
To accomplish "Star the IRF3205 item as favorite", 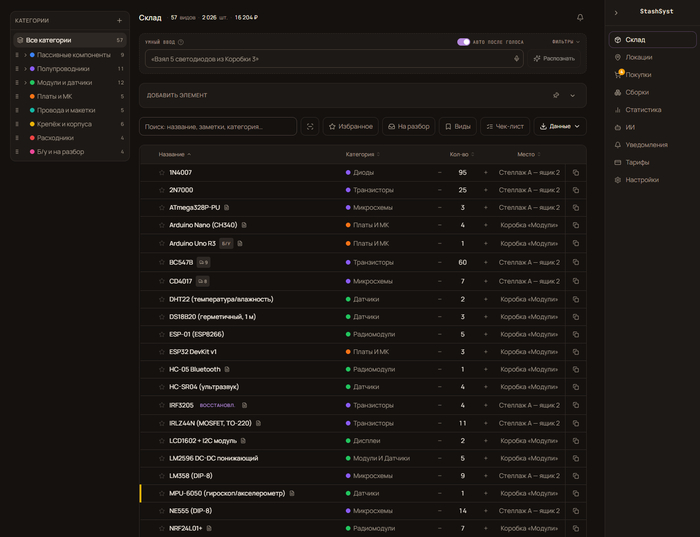I will (x=162, y=405).
